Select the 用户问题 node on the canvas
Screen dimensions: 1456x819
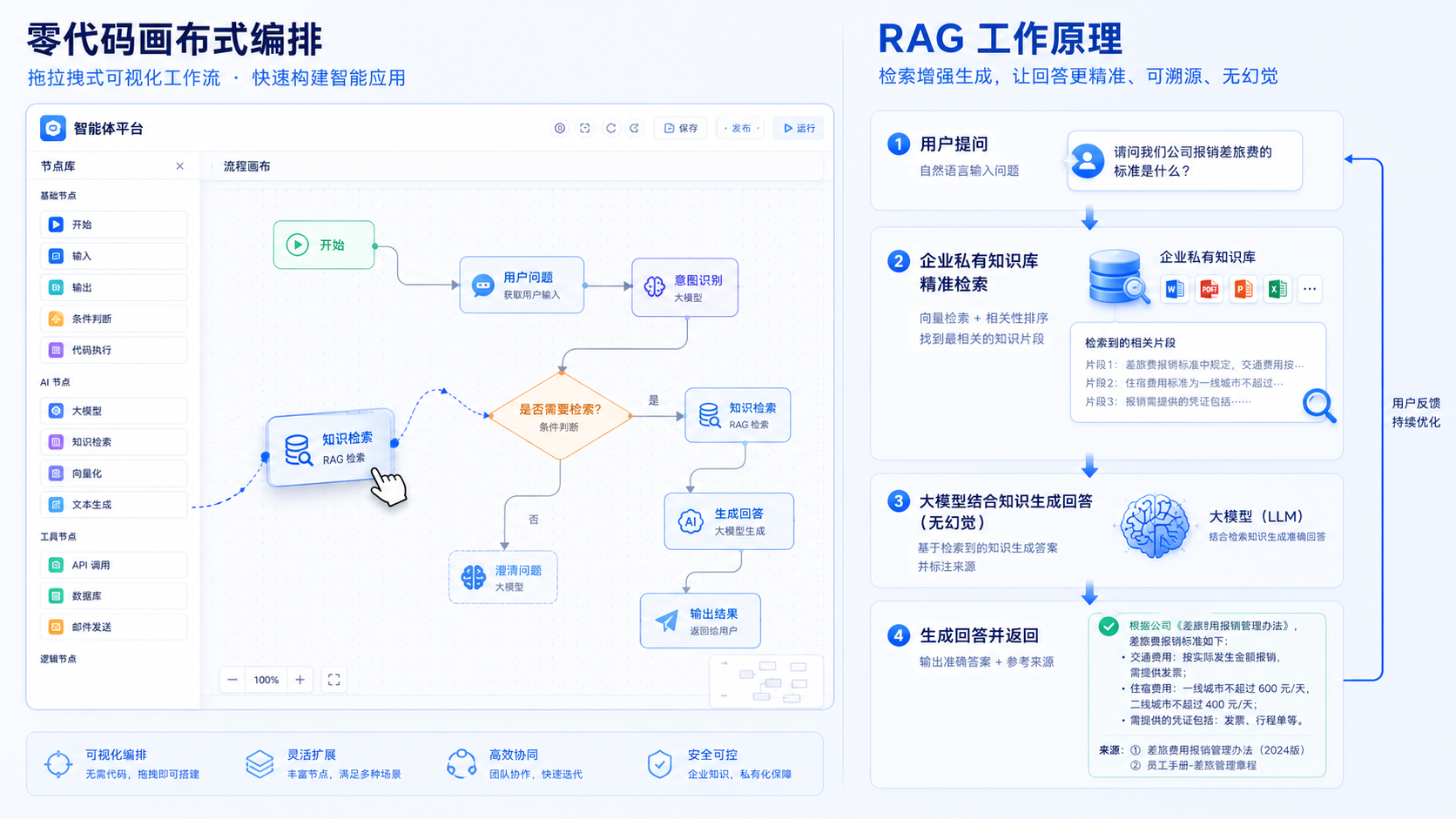click(522, 285)
